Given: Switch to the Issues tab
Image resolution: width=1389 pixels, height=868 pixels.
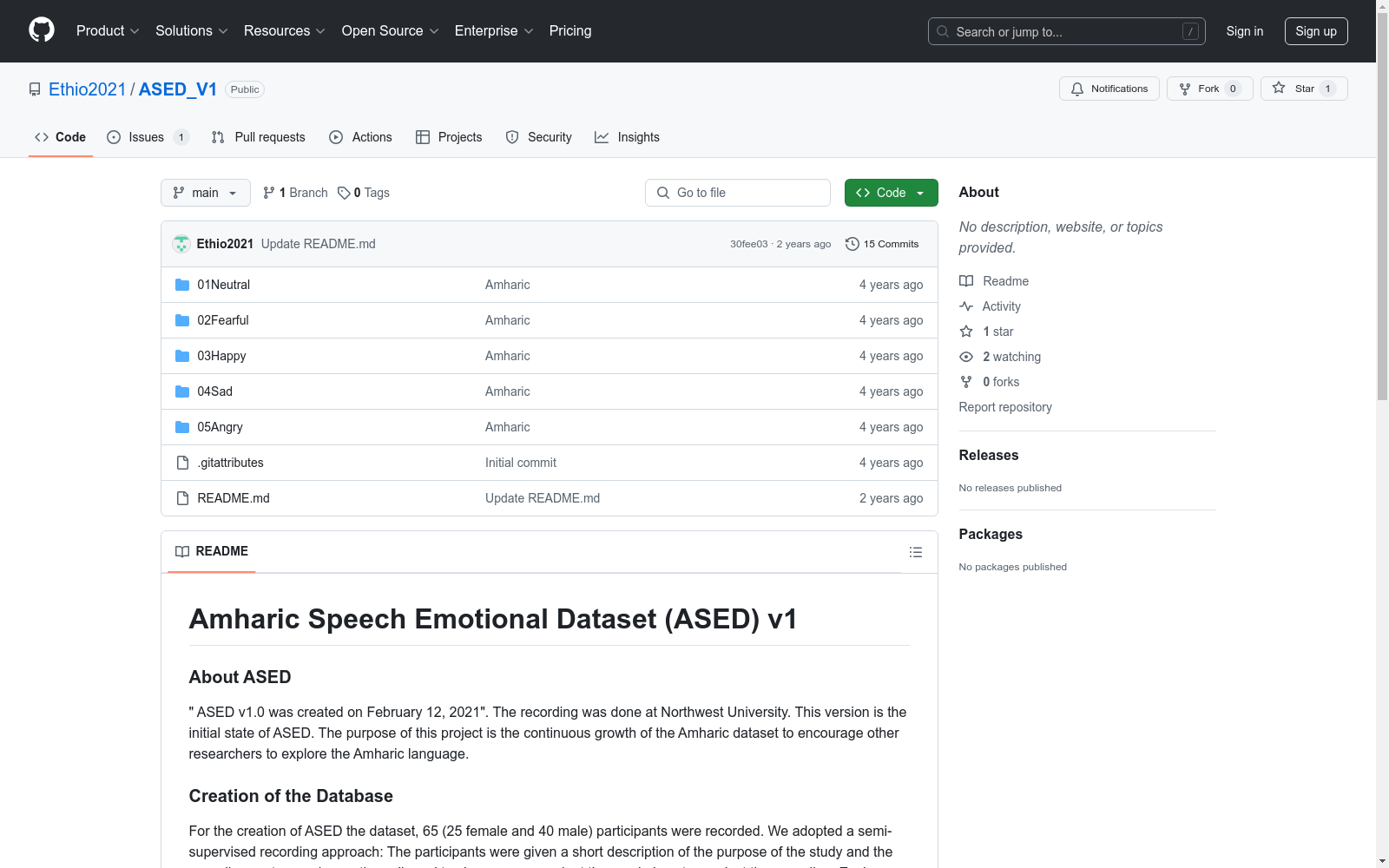Looking at the screenshot, I should pos(146,137).
